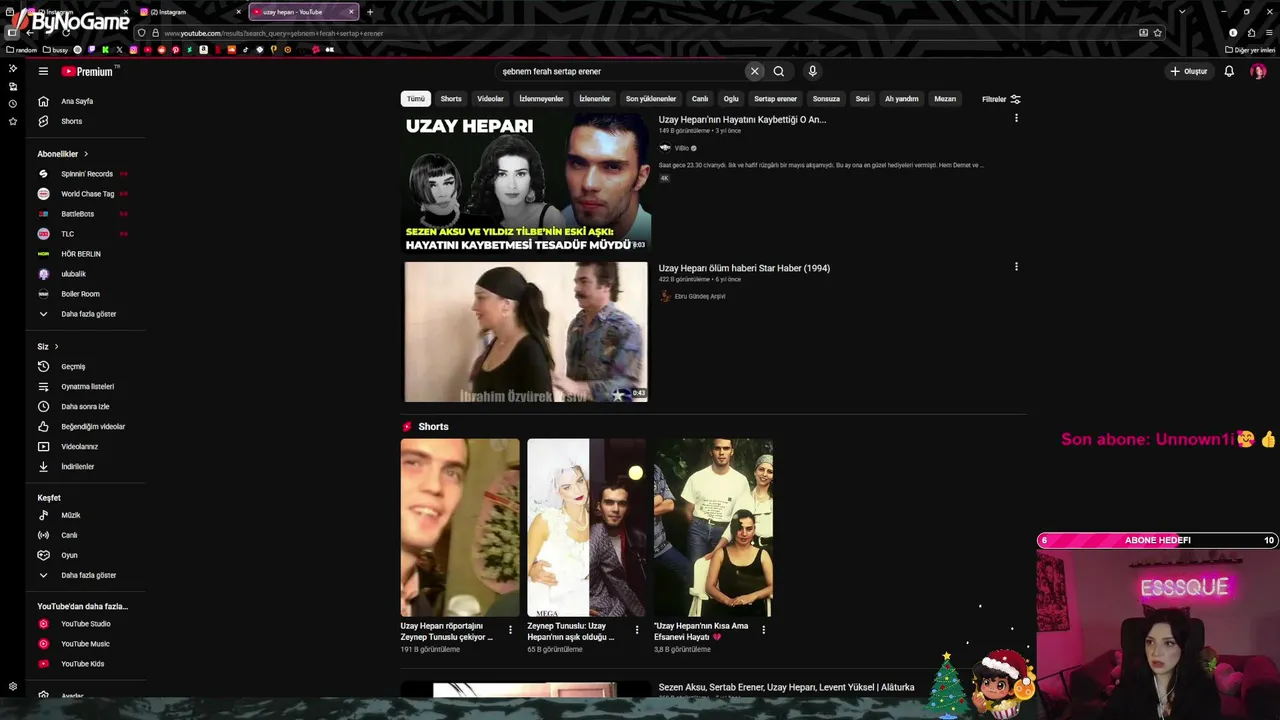Open more options for röportajını Short
The height and width of the screenshot is (720, 1280).
pos(510,630)
